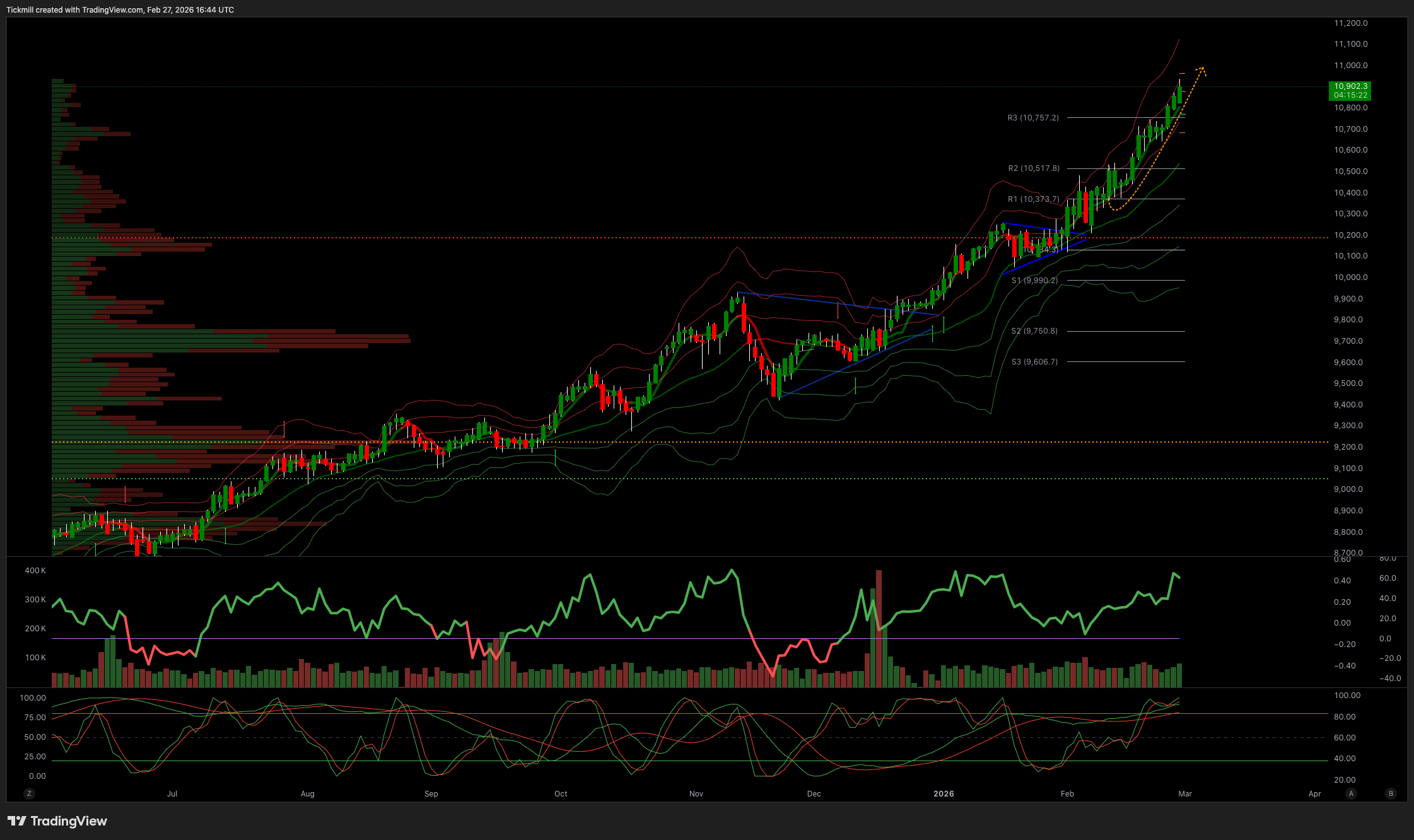1414x840 pixels.
Task: Click the Nov label on the time axis
Action: [696, 793]
